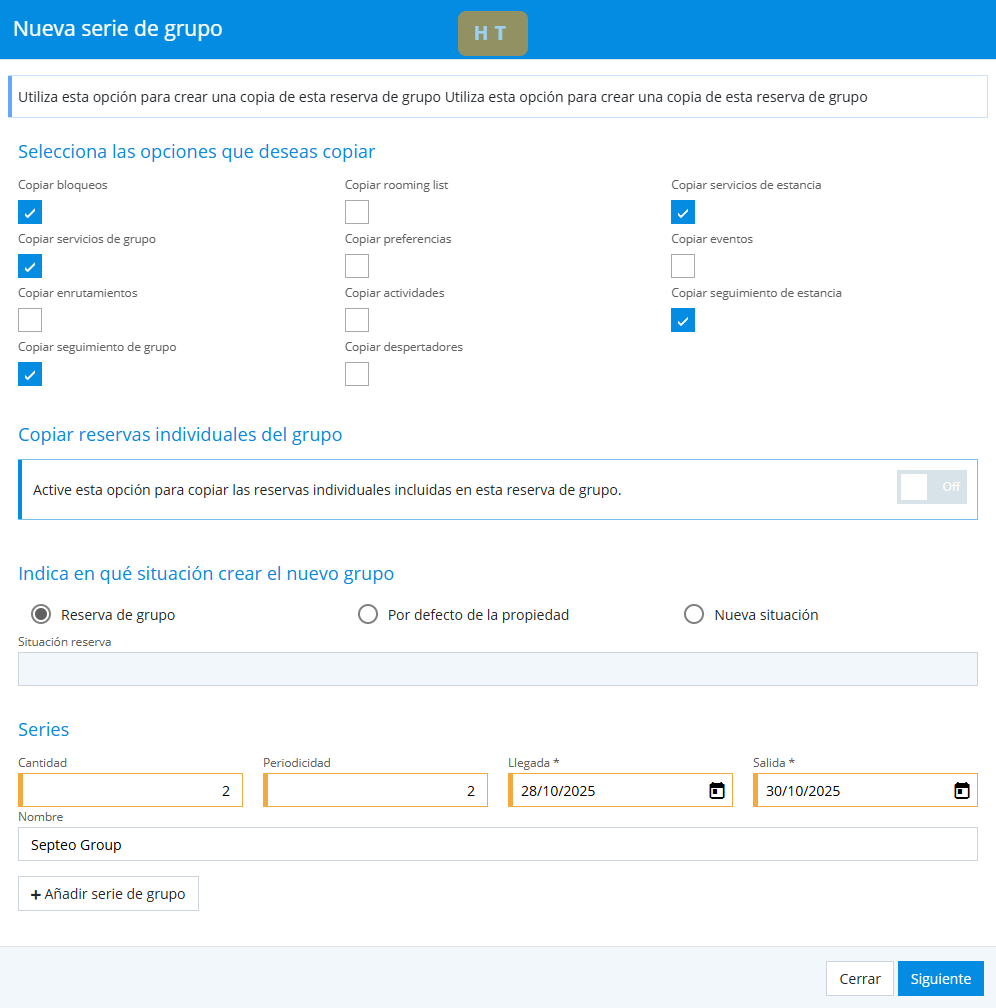Click Añadir serie de grupo button
Screen dimensions: 996x1008
pyautogui.click(x=108, y=894)
